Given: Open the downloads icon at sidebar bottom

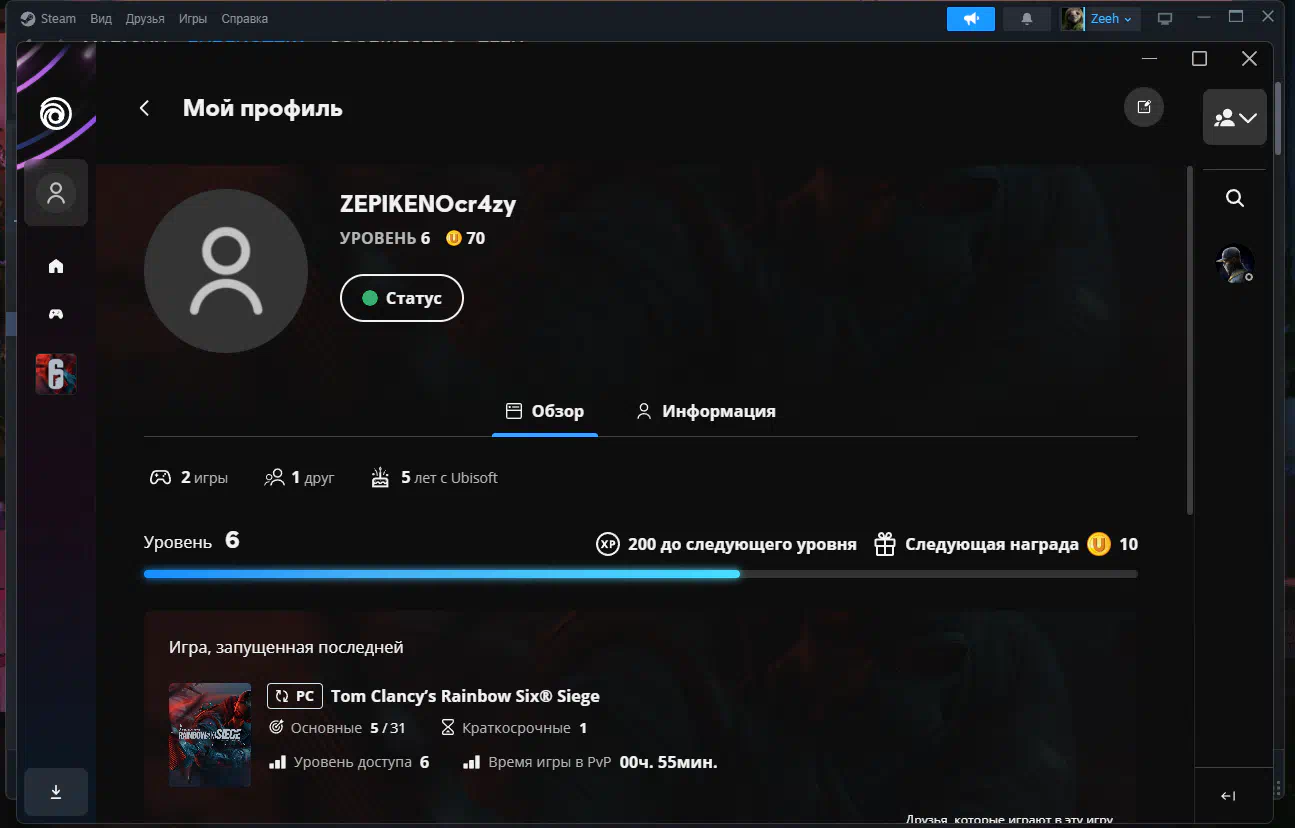Looking at the screenshot, I should pos(56,792).
